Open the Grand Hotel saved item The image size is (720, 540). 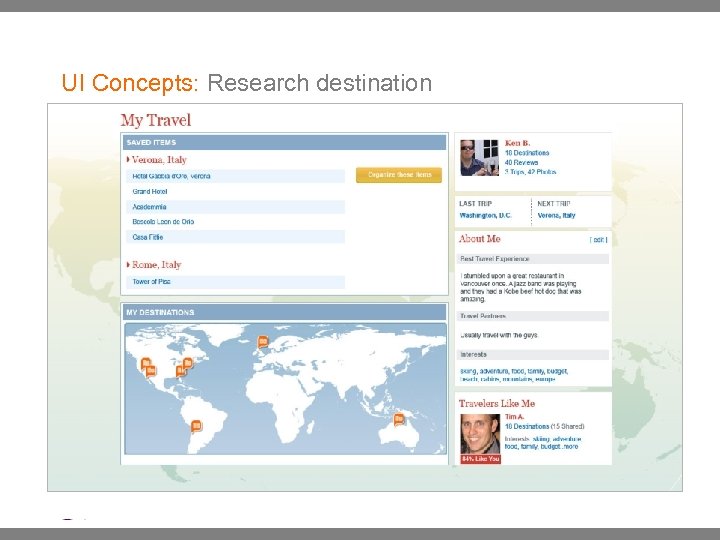tap(236, 191)
